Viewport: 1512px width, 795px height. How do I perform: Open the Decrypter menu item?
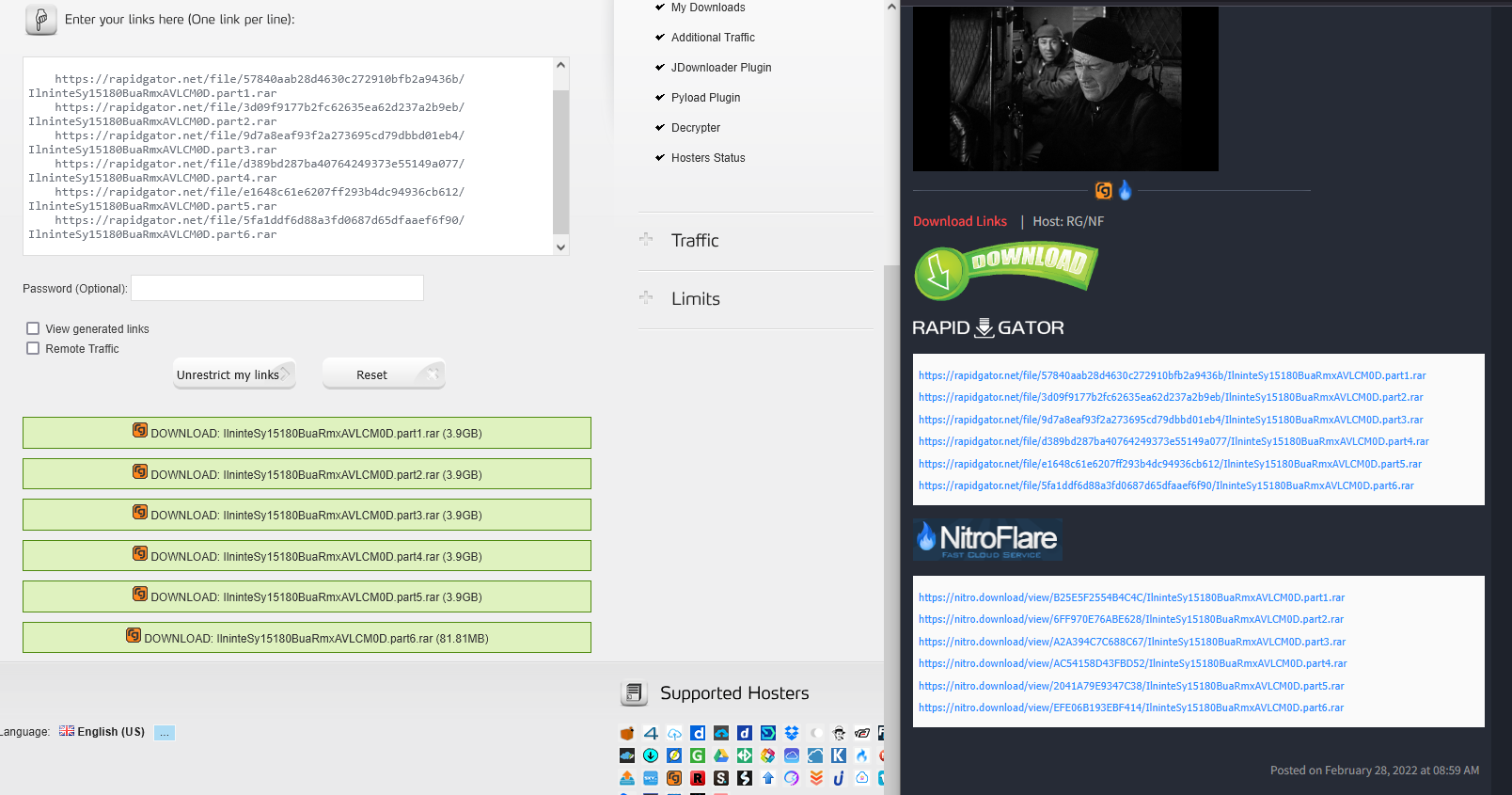pos(695,128)
